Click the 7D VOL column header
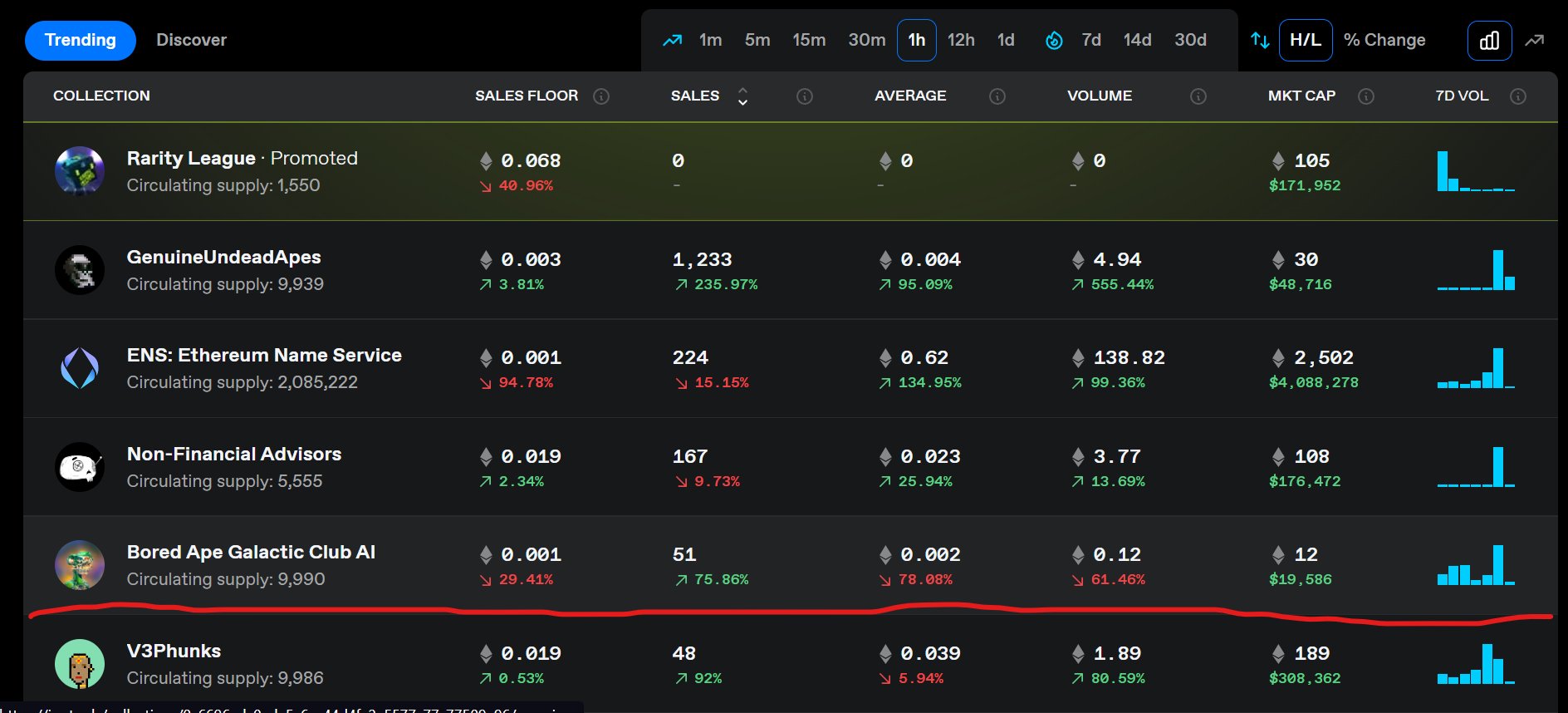The width and height of the screenshot is (1568, 713). 1462,96
